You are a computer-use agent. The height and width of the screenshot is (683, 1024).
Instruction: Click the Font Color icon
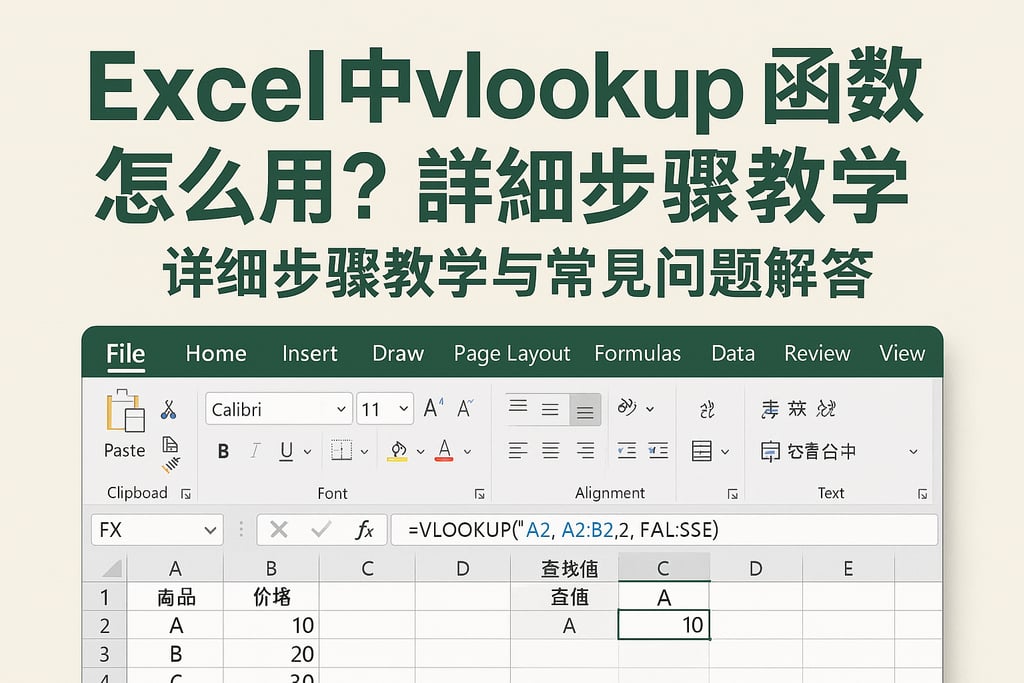(444, 451)
